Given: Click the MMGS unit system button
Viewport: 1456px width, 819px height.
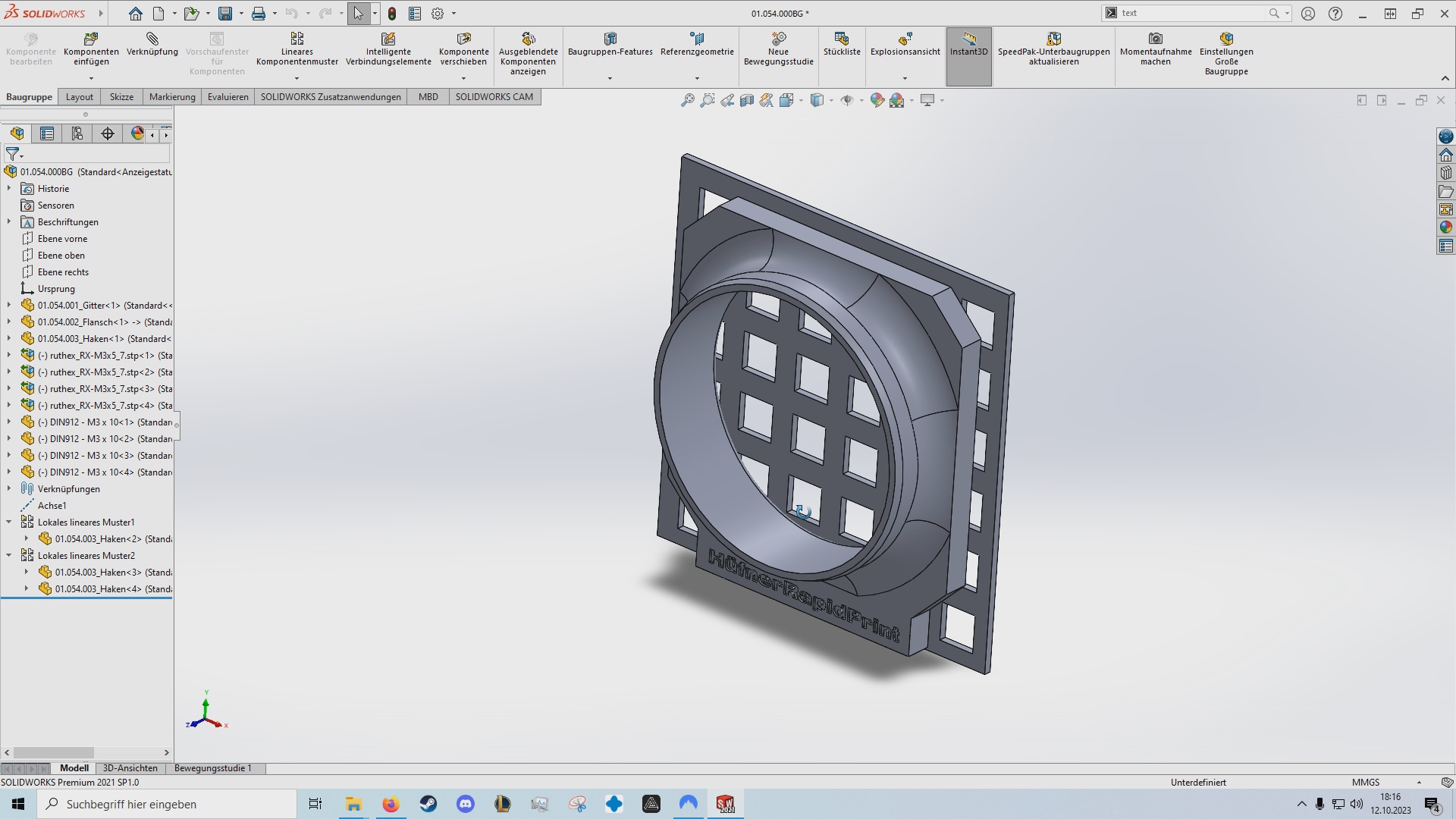Looking at the screenshot, I should 1365,783.
